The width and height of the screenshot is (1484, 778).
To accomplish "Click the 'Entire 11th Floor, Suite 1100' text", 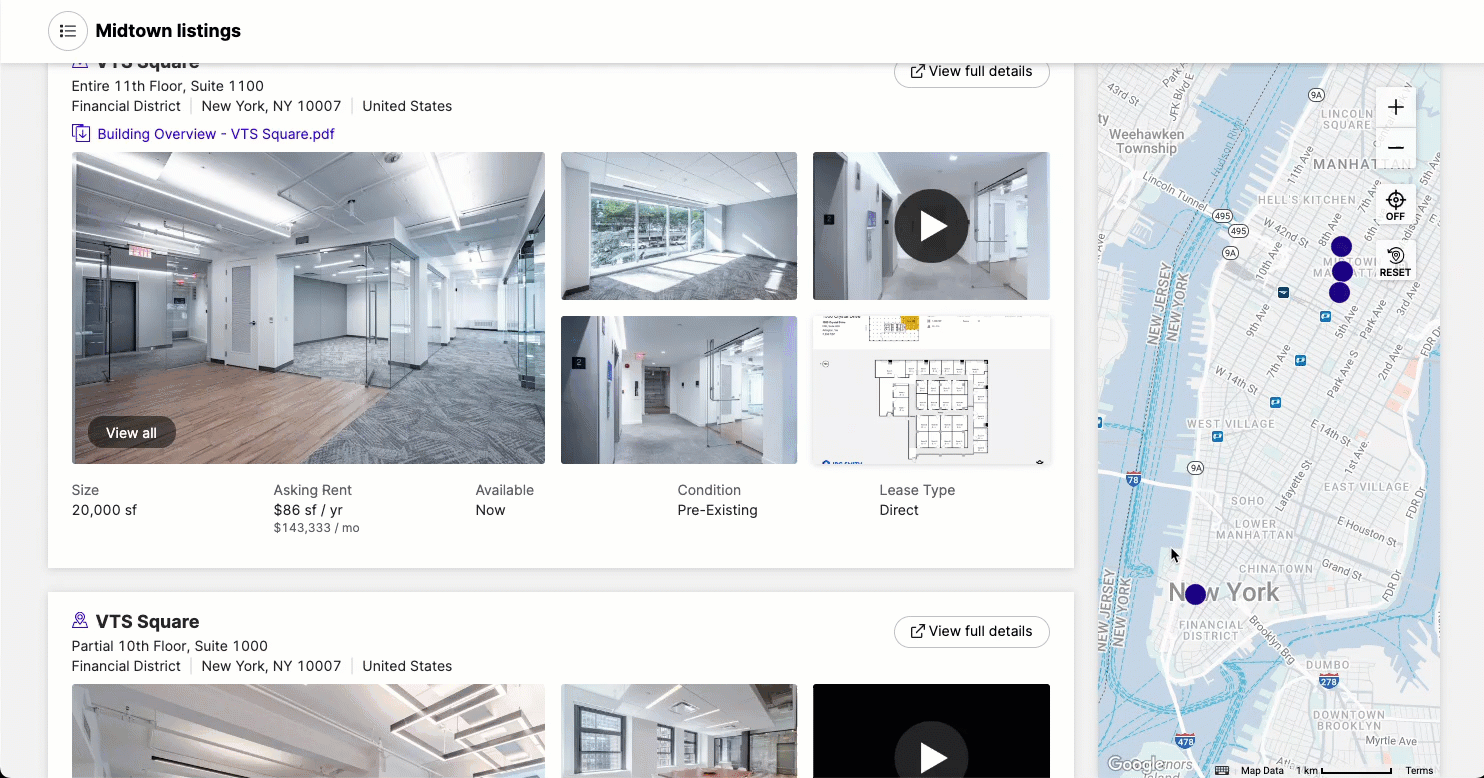I will click(168, 86).
